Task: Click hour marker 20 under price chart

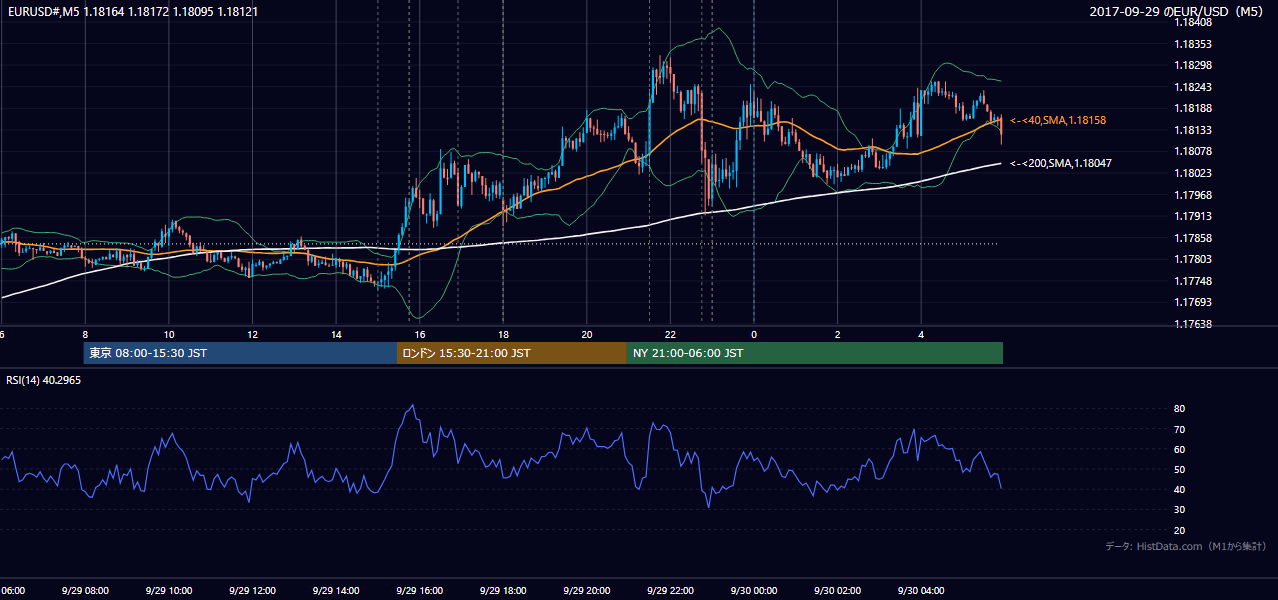Action: 587,335
